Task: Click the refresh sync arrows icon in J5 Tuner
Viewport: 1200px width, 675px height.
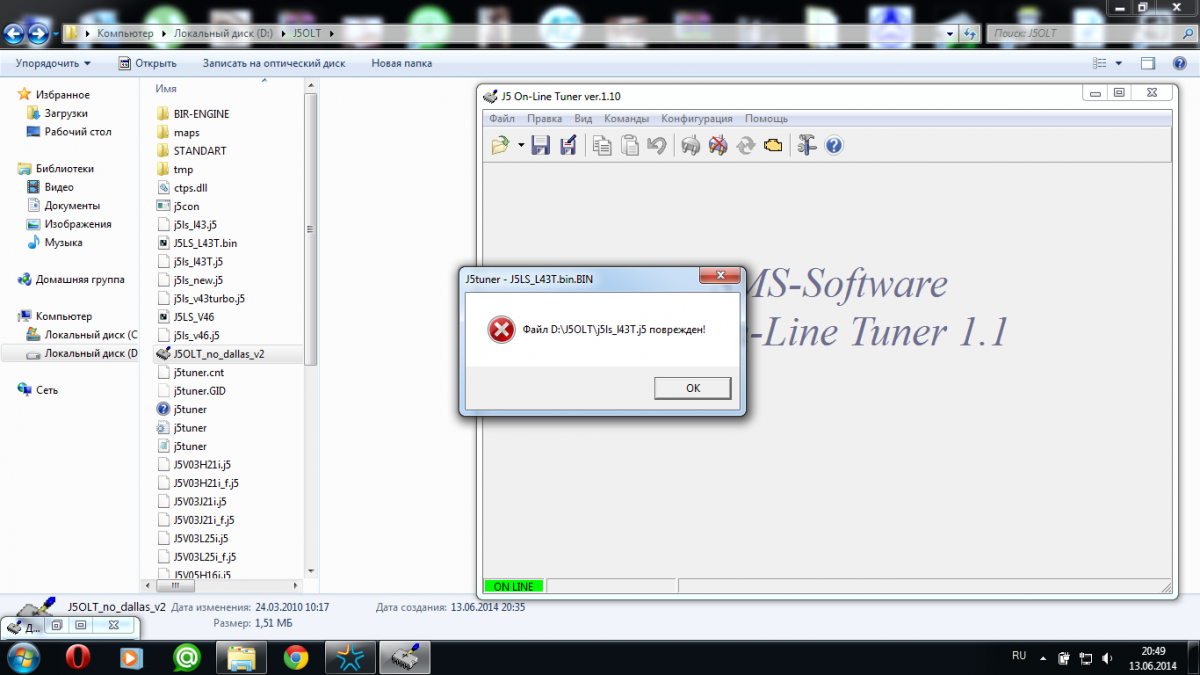Action: point(745,146)
